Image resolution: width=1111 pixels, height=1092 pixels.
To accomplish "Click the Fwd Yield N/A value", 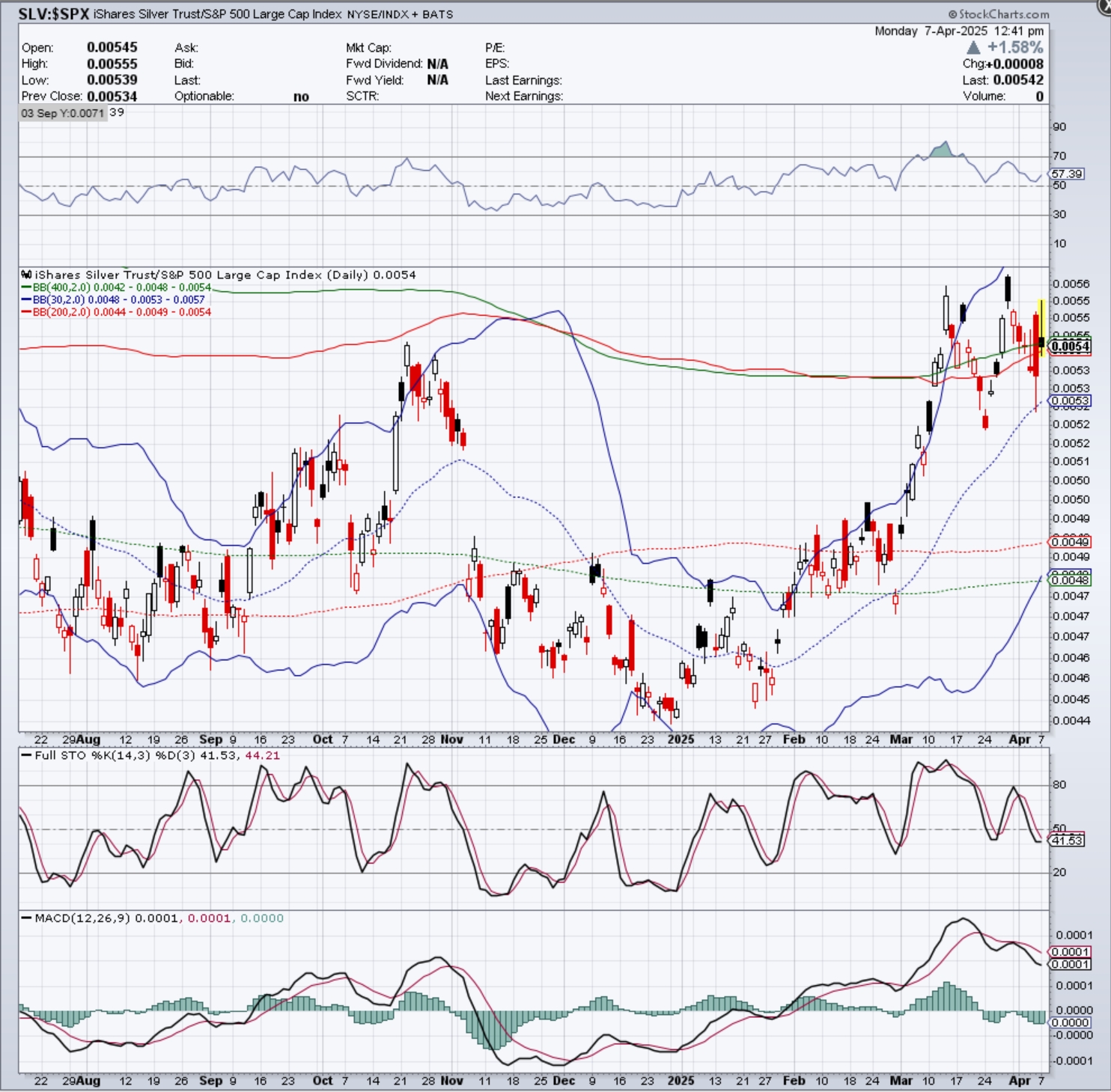I will pos(438,80).
